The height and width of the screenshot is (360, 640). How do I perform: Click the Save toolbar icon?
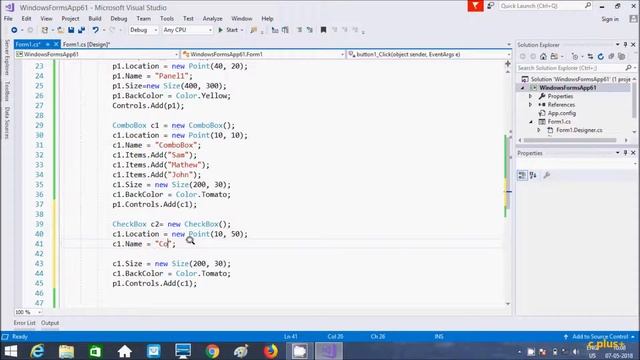(x=71, y=30)
